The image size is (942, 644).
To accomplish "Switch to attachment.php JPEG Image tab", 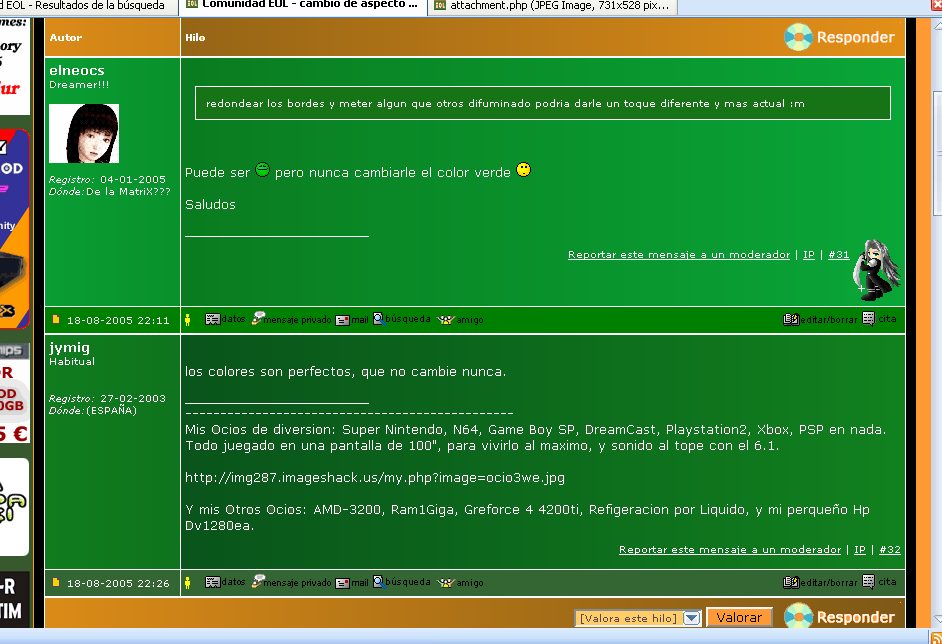I will (552, 5).
